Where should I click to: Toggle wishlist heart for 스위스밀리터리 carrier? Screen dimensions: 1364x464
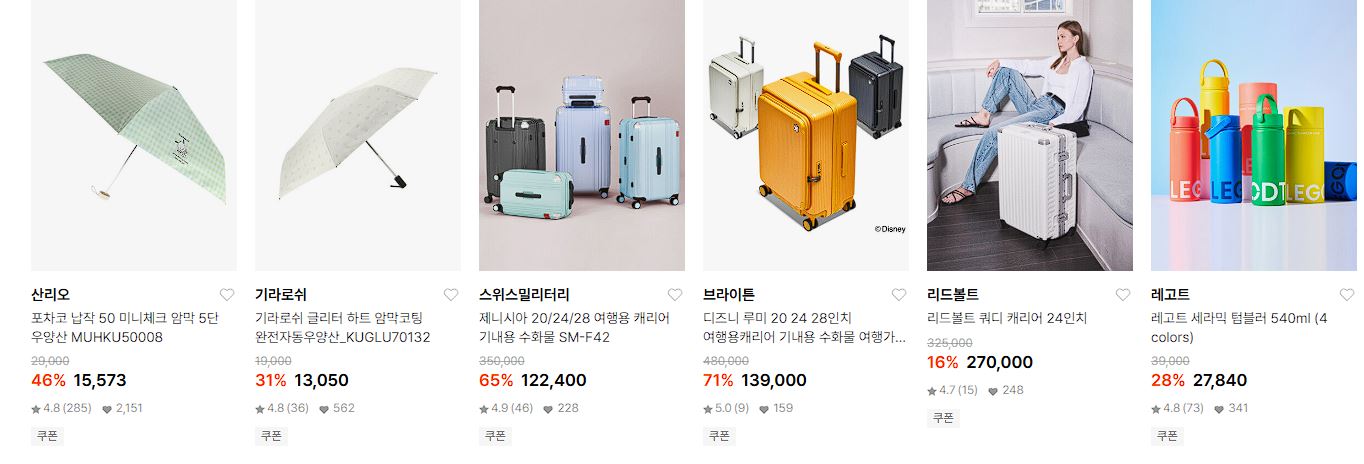(675, 295)
